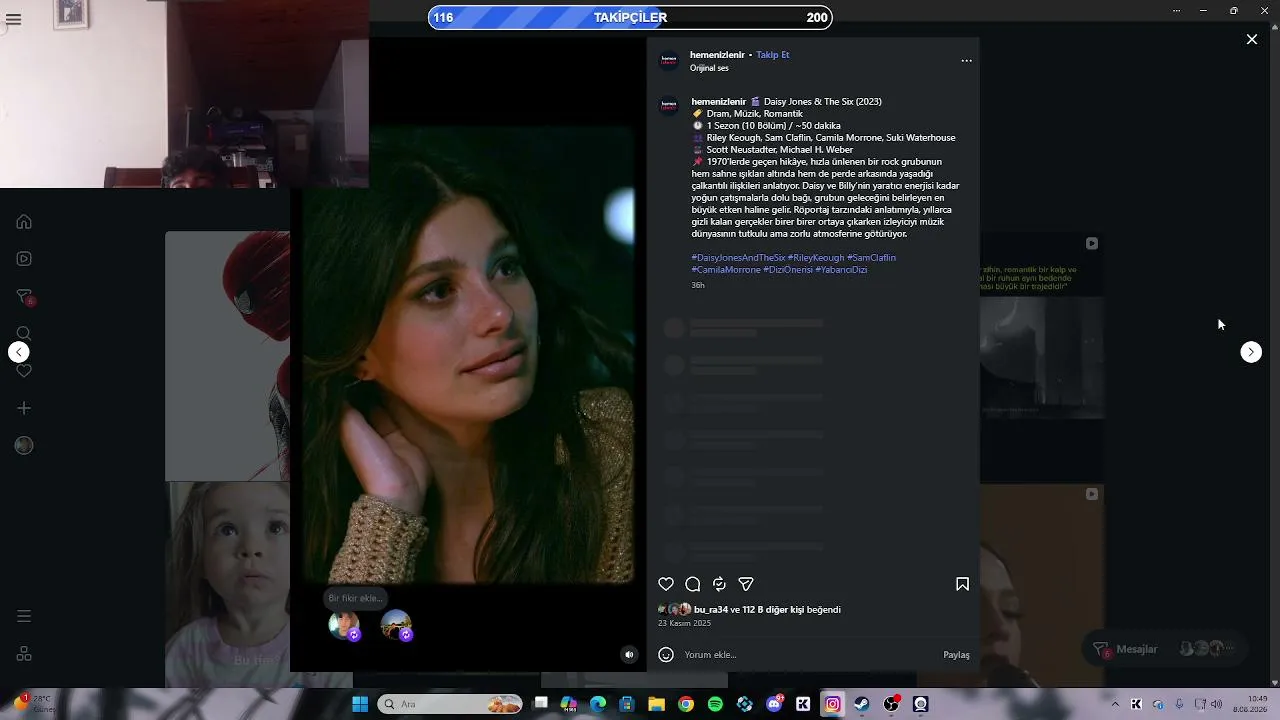
Task: Open your profile avatar in the sidebar
Action: 24,446
